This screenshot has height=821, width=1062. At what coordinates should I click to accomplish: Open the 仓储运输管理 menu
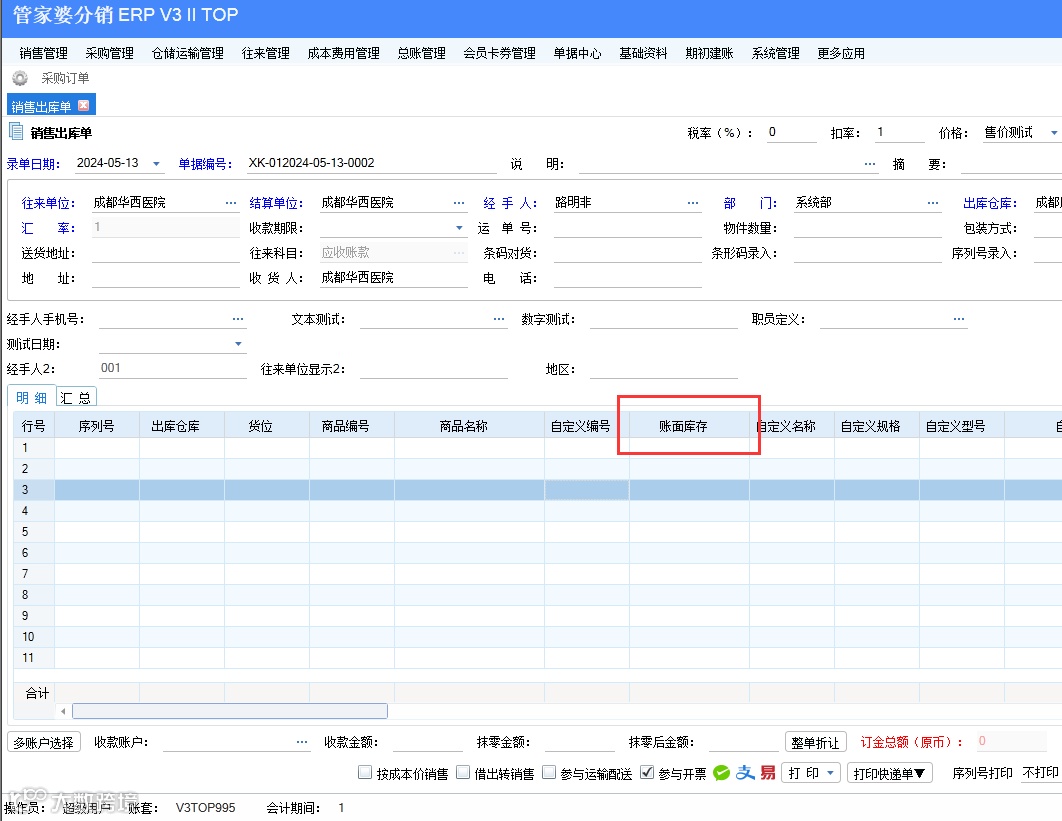pos(188,54)
